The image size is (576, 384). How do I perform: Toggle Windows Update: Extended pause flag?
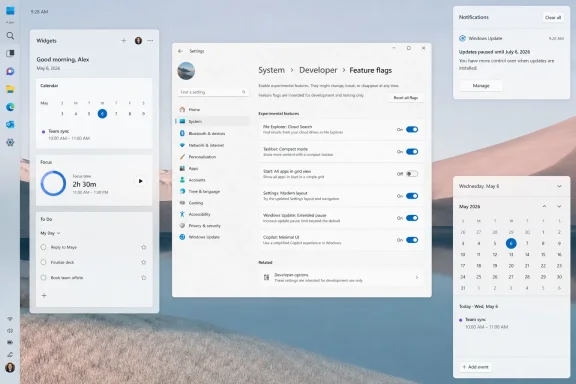click(412, 218)
